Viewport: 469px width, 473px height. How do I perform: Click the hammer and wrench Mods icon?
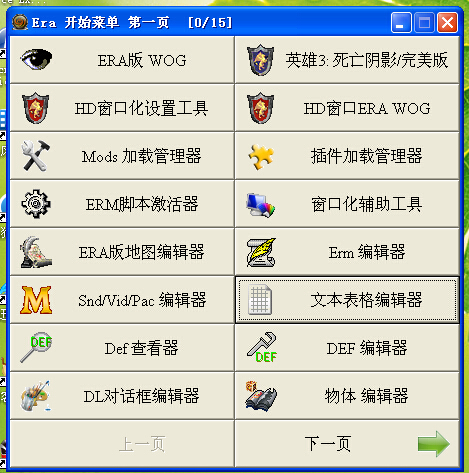[36, 156]
